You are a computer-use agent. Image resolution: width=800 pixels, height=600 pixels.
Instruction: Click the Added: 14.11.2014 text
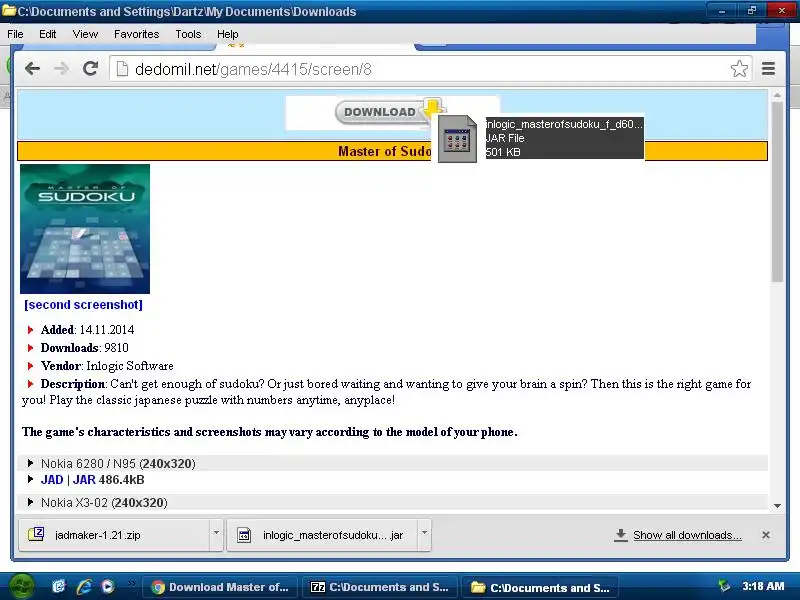(87, 330)
